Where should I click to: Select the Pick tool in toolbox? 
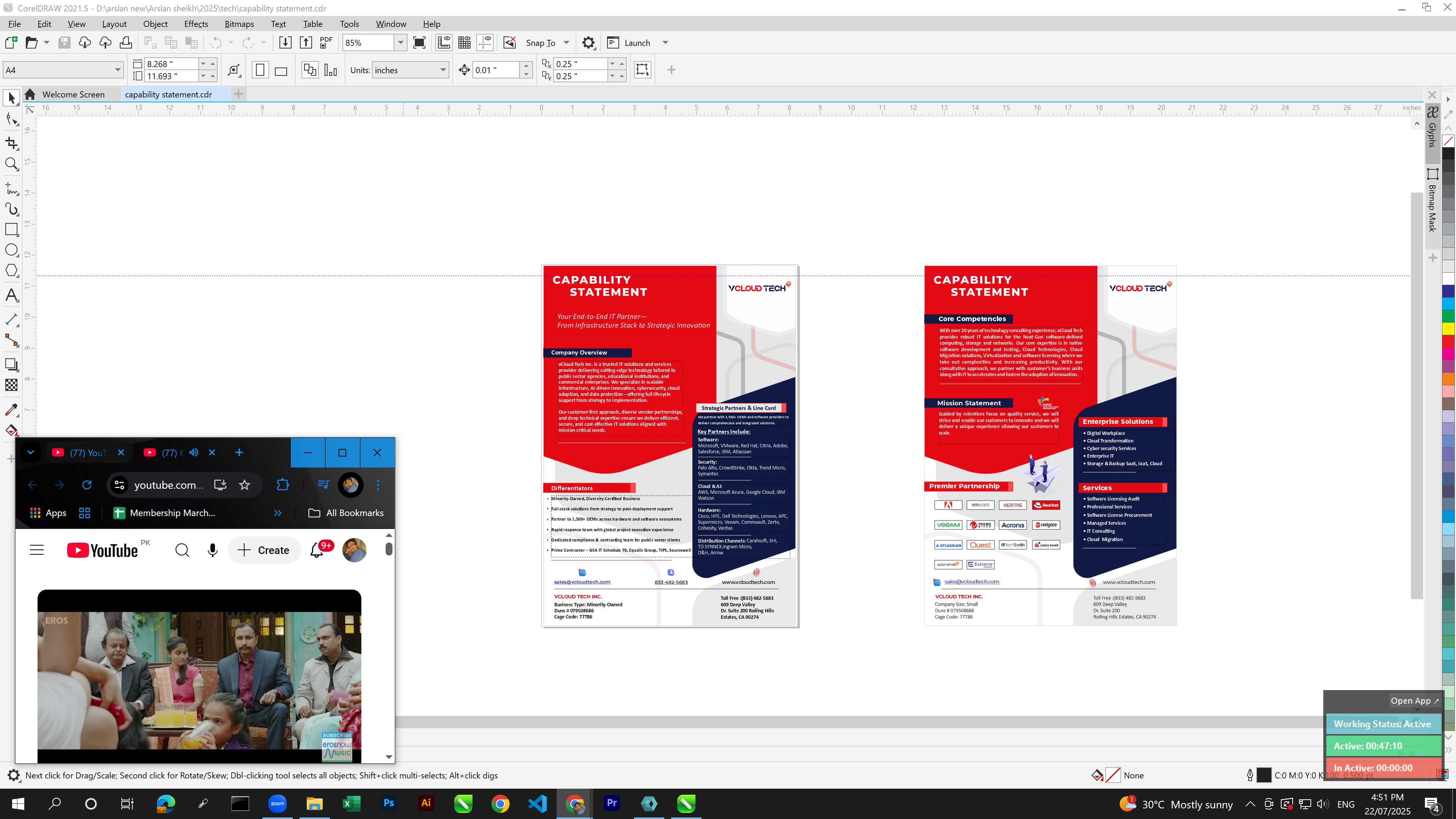11,98
